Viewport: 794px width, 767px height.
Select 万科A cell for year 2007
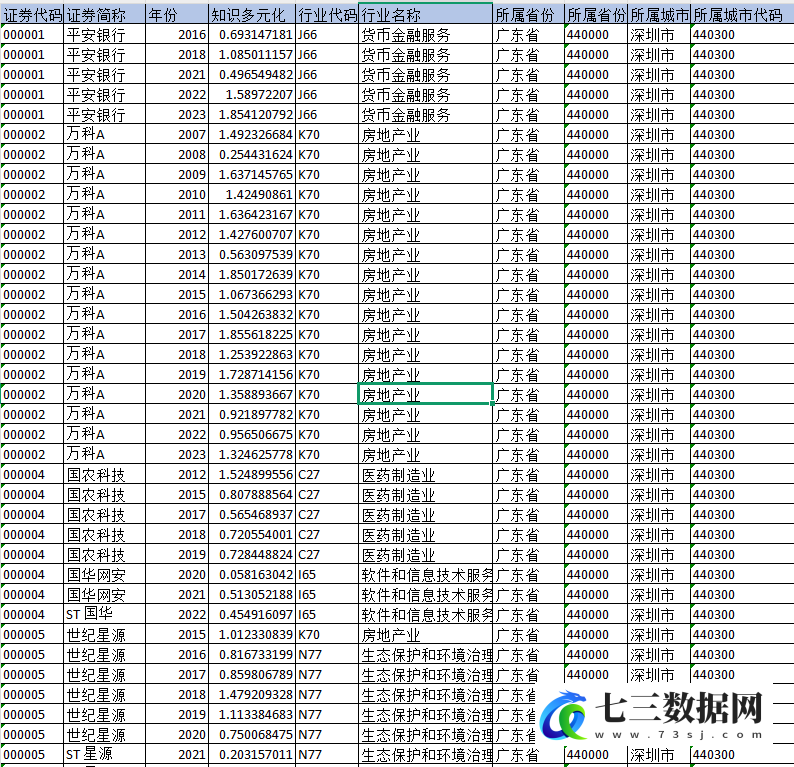coord(105,135)
